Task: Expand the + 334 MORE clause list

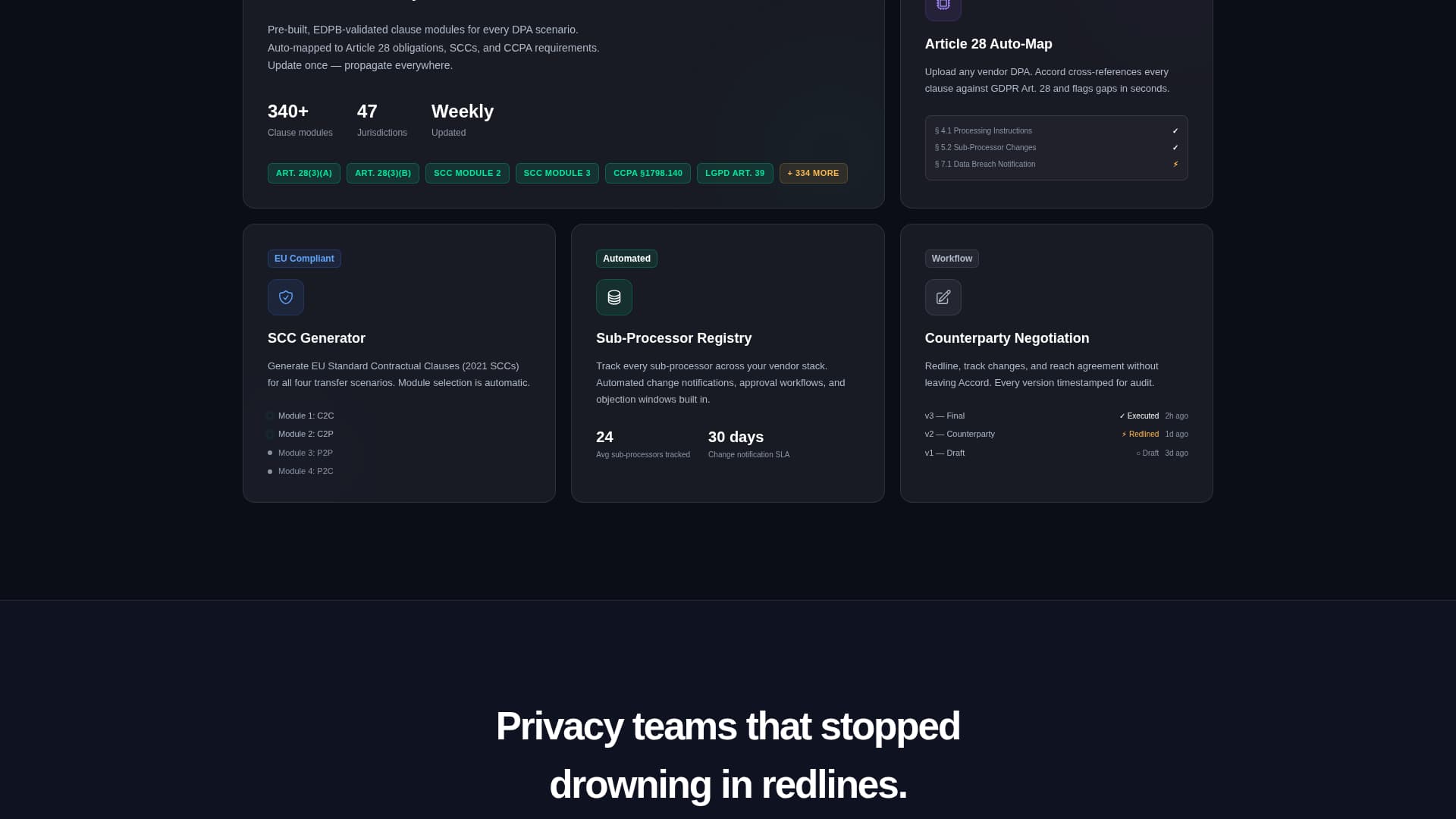Action: point(813,173)
